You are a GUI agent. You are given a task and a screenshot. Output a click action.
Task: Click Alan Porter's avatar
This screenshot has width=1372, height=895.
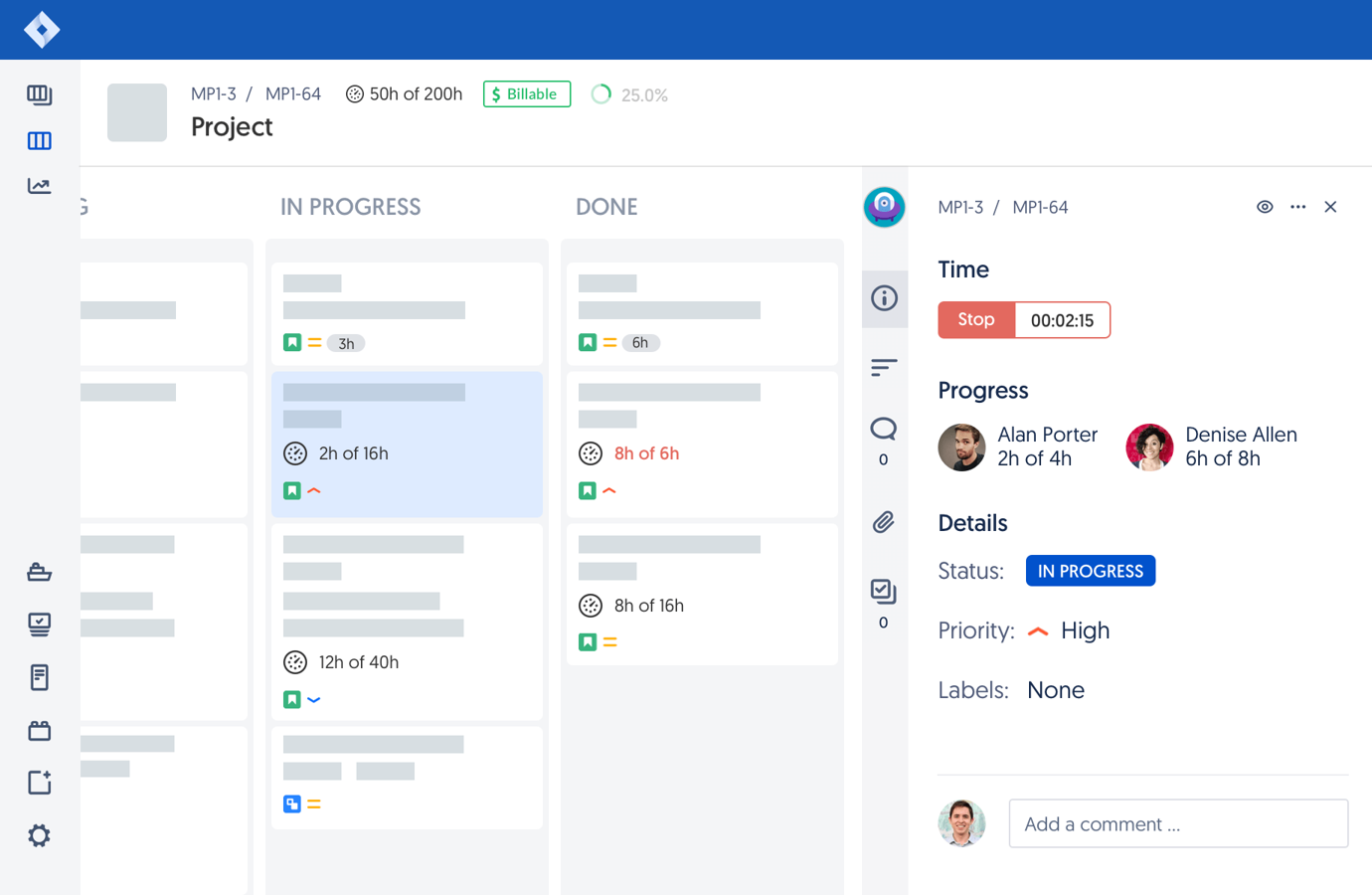click(961, 447)
